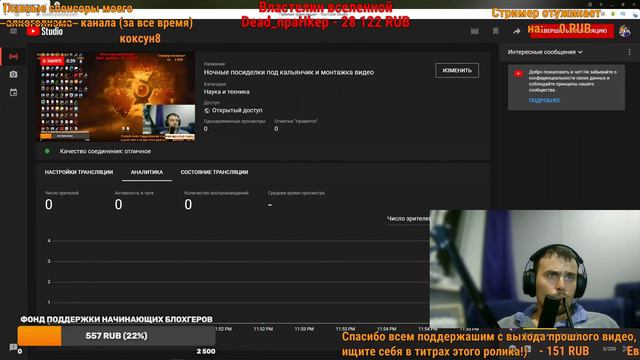Click the red YouTube icon in the chat message
The width and height of the screenshot is (640, 360).
[518, 73]
